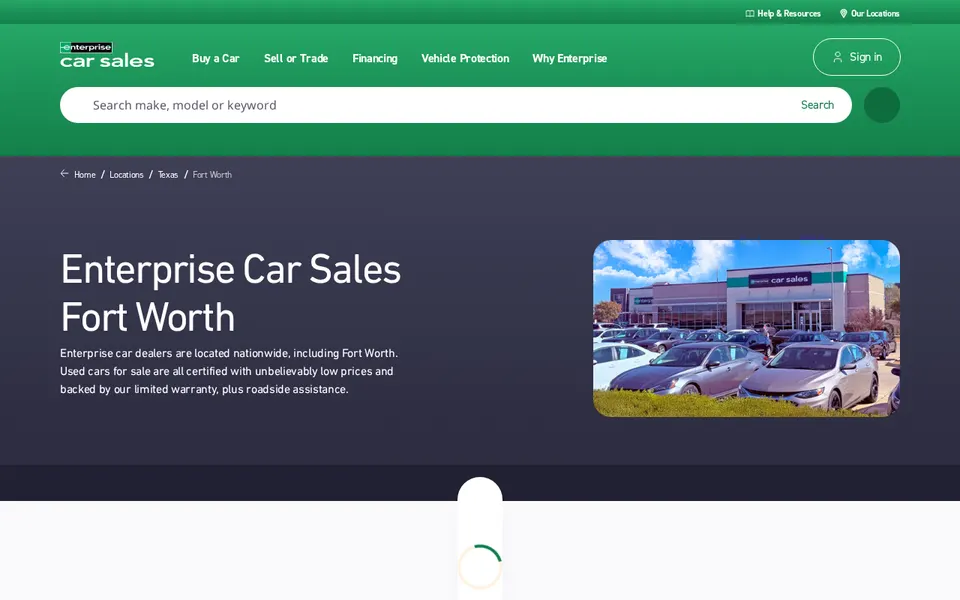The image size is (960, 600).
Task: Open Our Locations link
Action: tap(869, 13)
